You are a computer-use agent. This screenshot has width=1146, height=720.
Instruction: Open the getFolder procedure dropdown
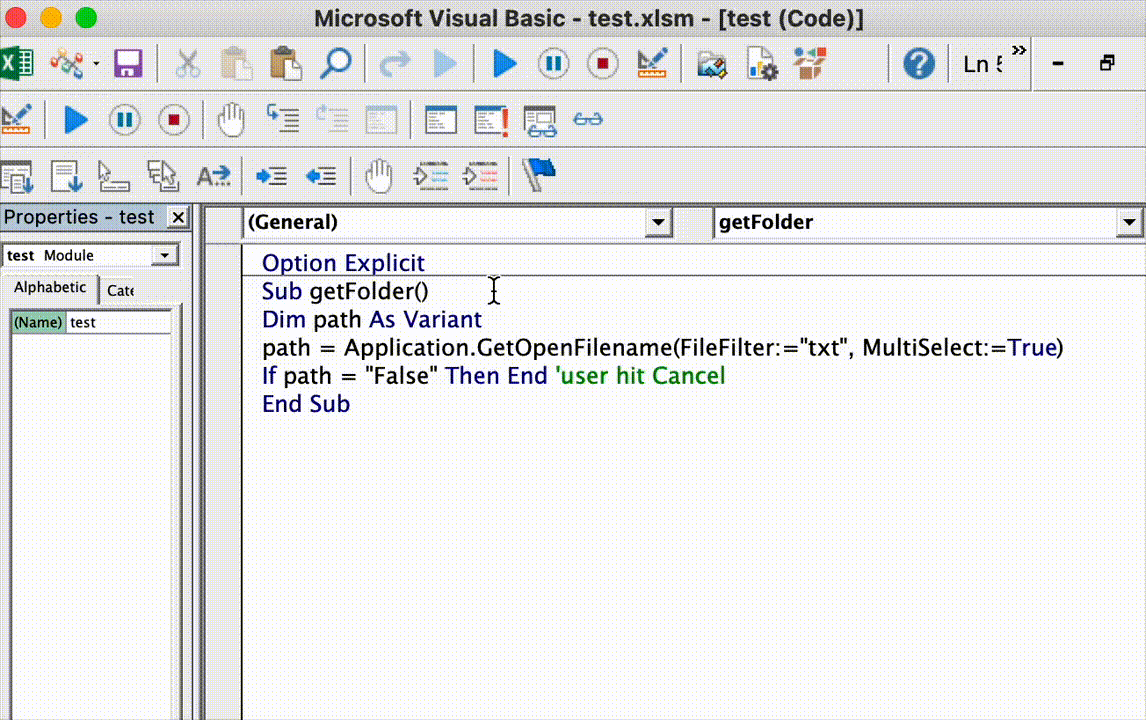tap(1129, 222)
